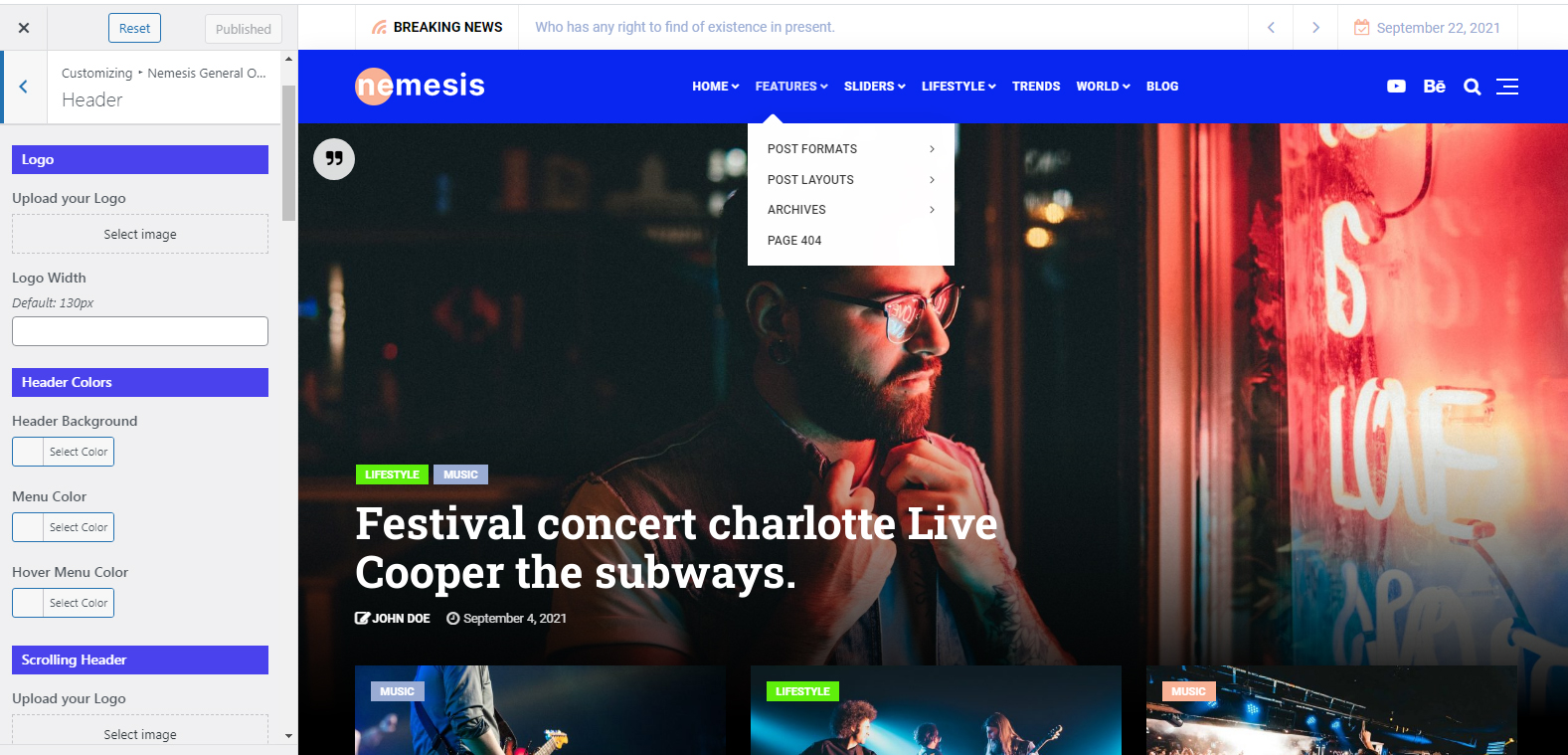Show the next breaking news item

coord(1315,28)
